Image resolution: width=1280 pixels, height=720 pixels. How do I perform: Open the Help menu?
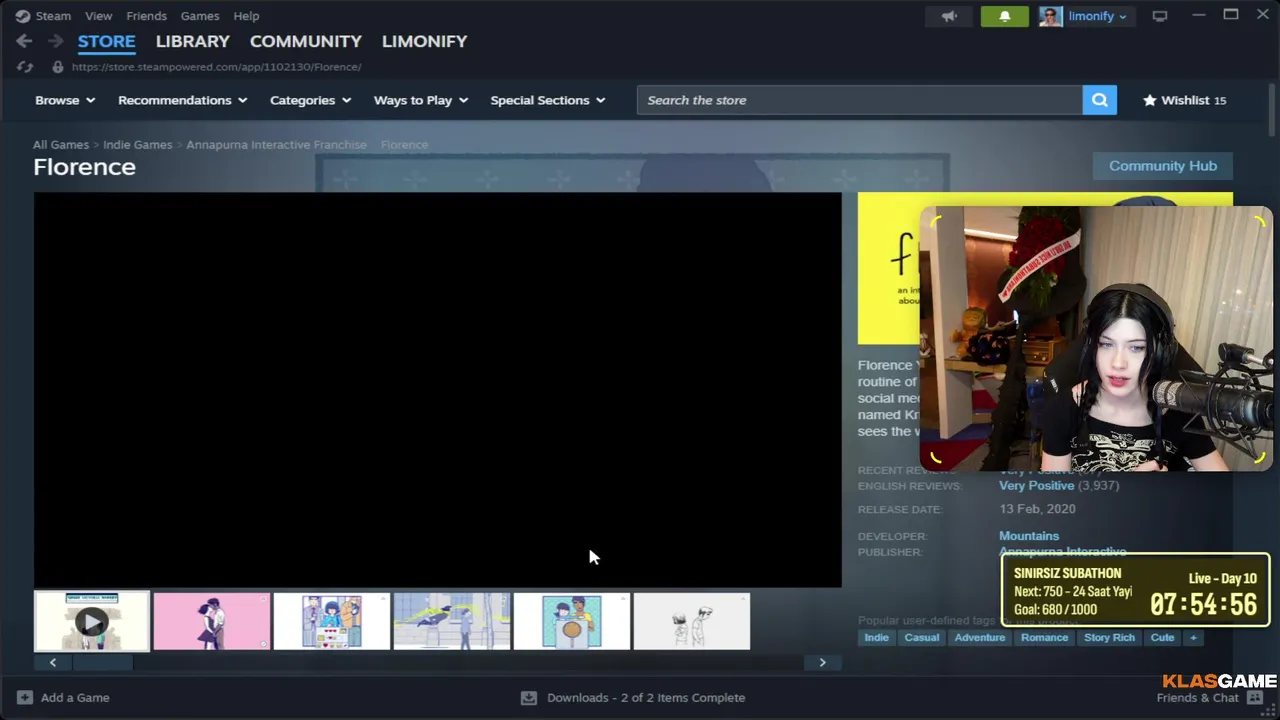point(246,16)
